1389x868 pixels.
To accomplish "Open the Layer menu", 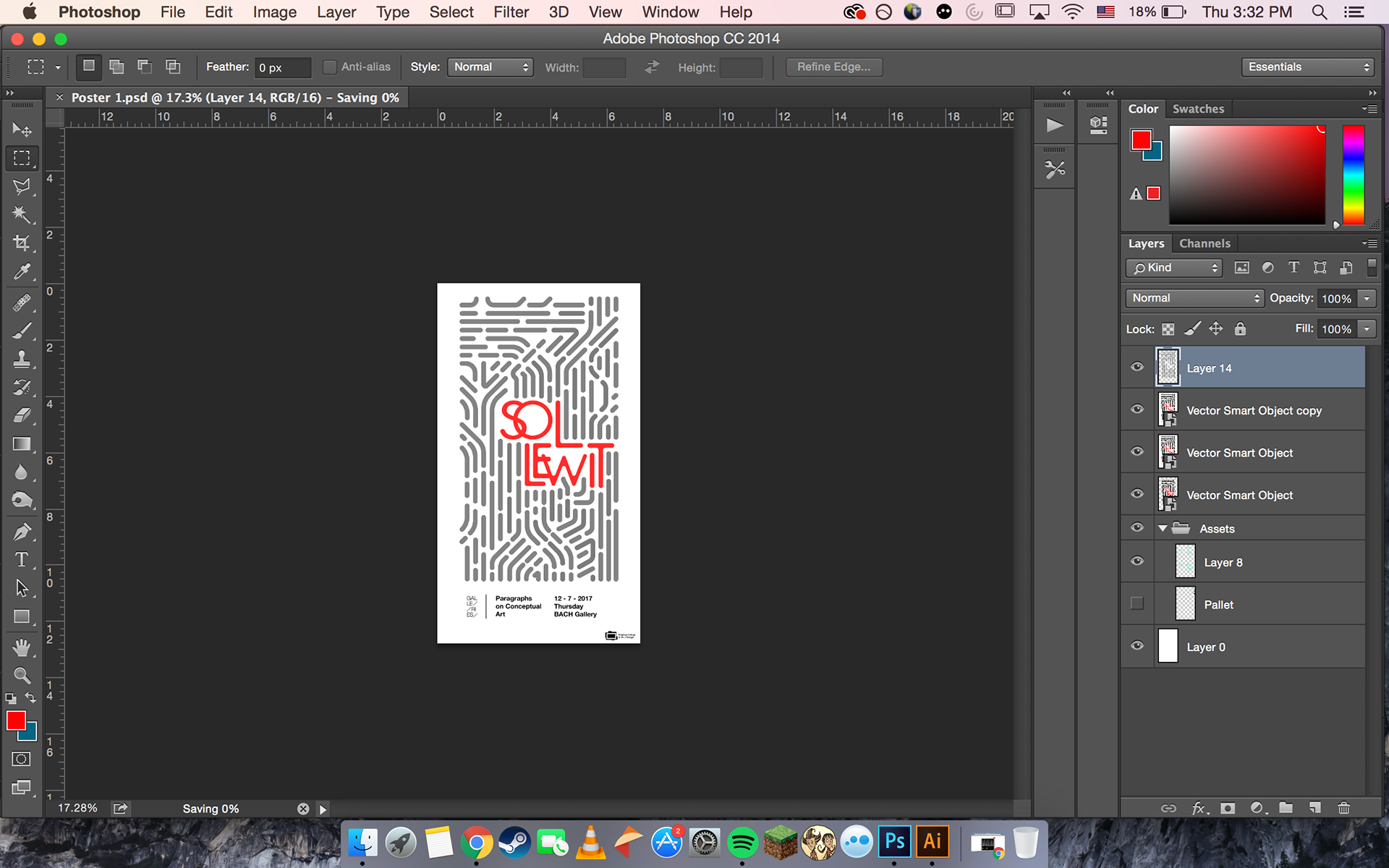I will (336, 12).
